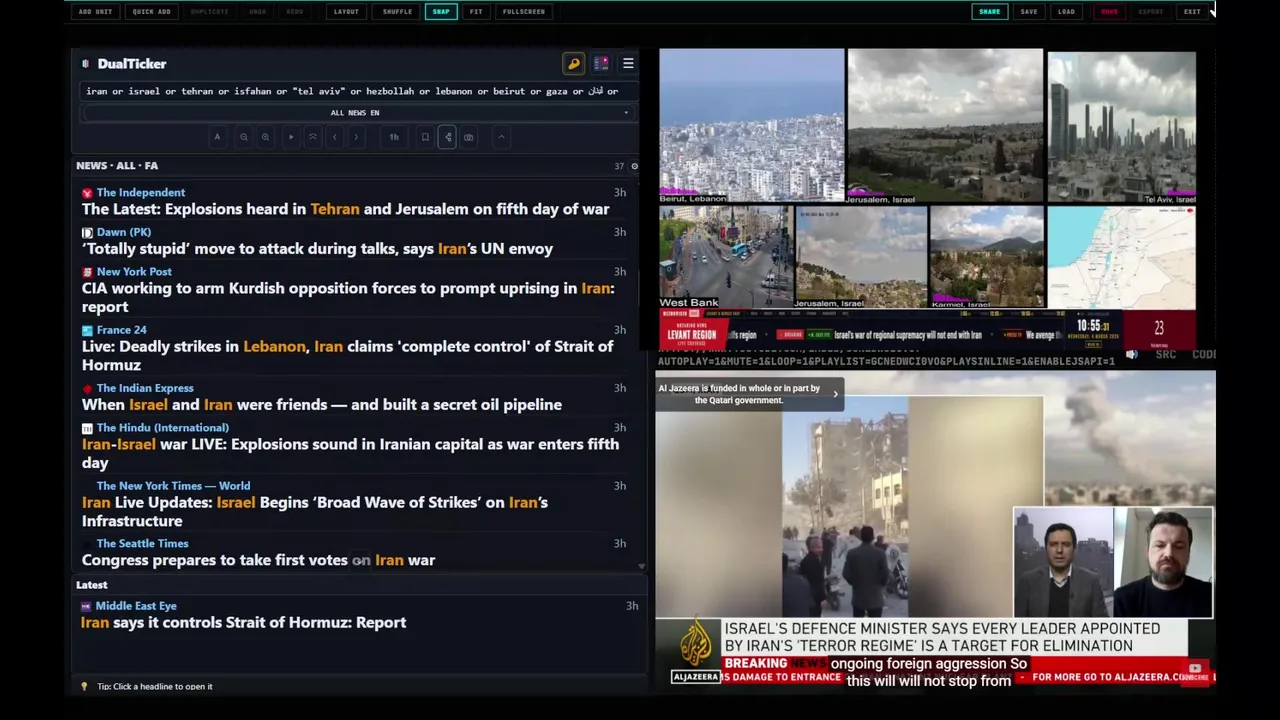Open New York Post CIA Kurdish headline
The image size is (1280, 720).
point(348,298)
